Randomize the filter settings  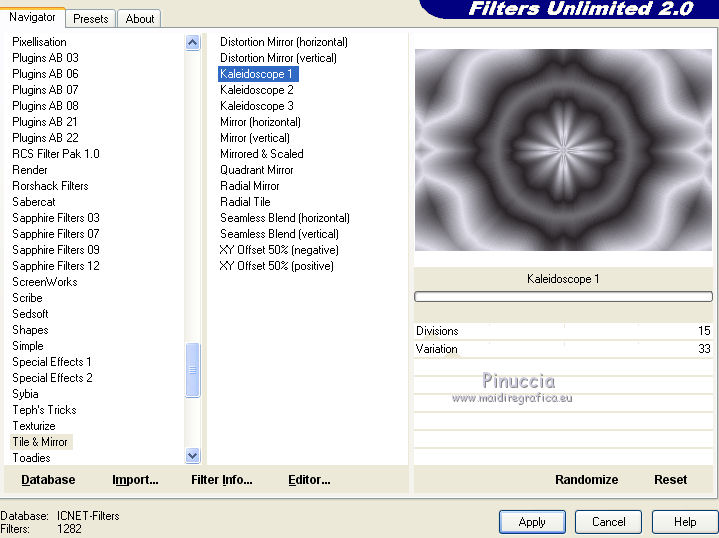[x=586, y=480]
